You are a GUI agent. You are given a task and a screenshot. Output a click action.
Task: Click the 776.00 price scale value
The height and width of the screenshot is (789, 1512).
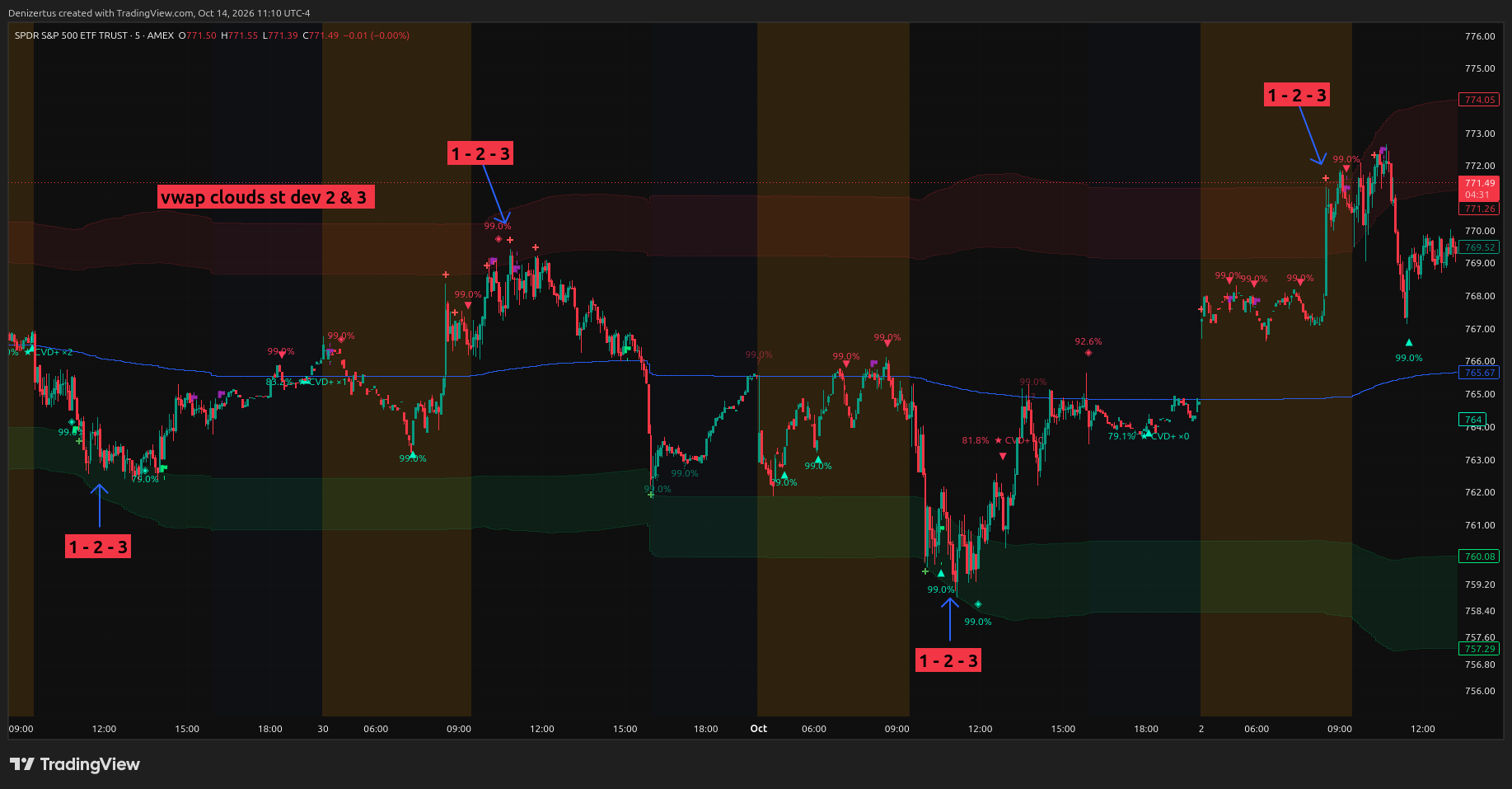(1480, 36)
